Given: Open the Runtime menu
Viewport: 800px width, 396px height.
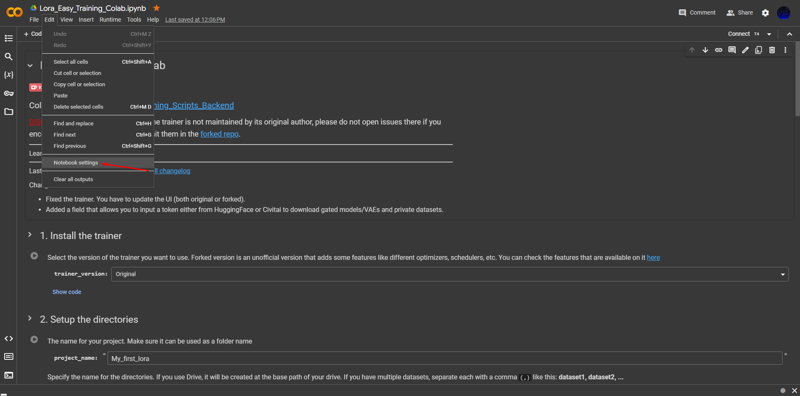Looking at the screenshot, I should (x=110, y=19).
